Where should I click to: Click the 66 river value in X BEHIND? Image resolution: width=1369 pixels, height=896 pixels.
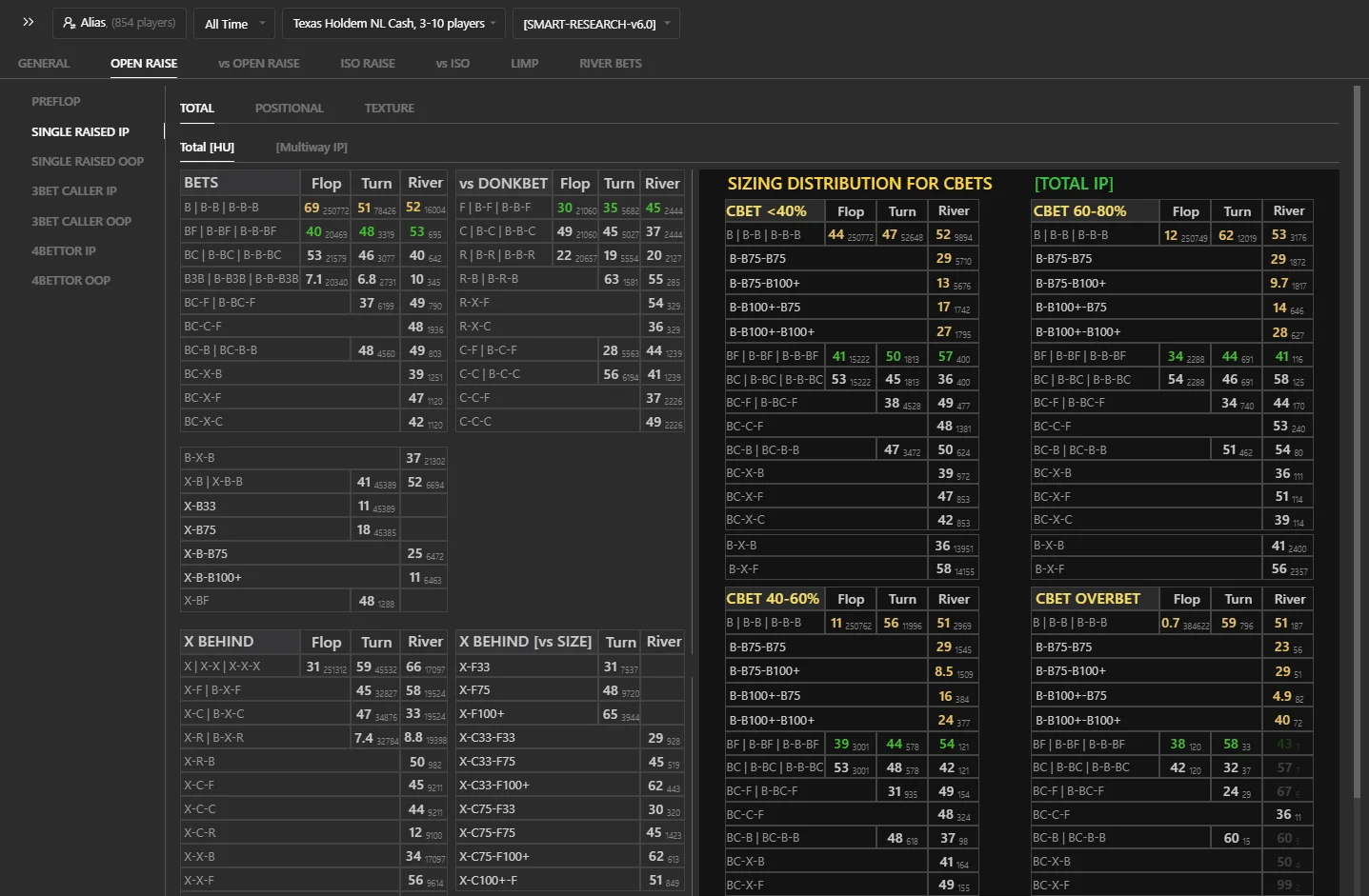click(413, 667)
